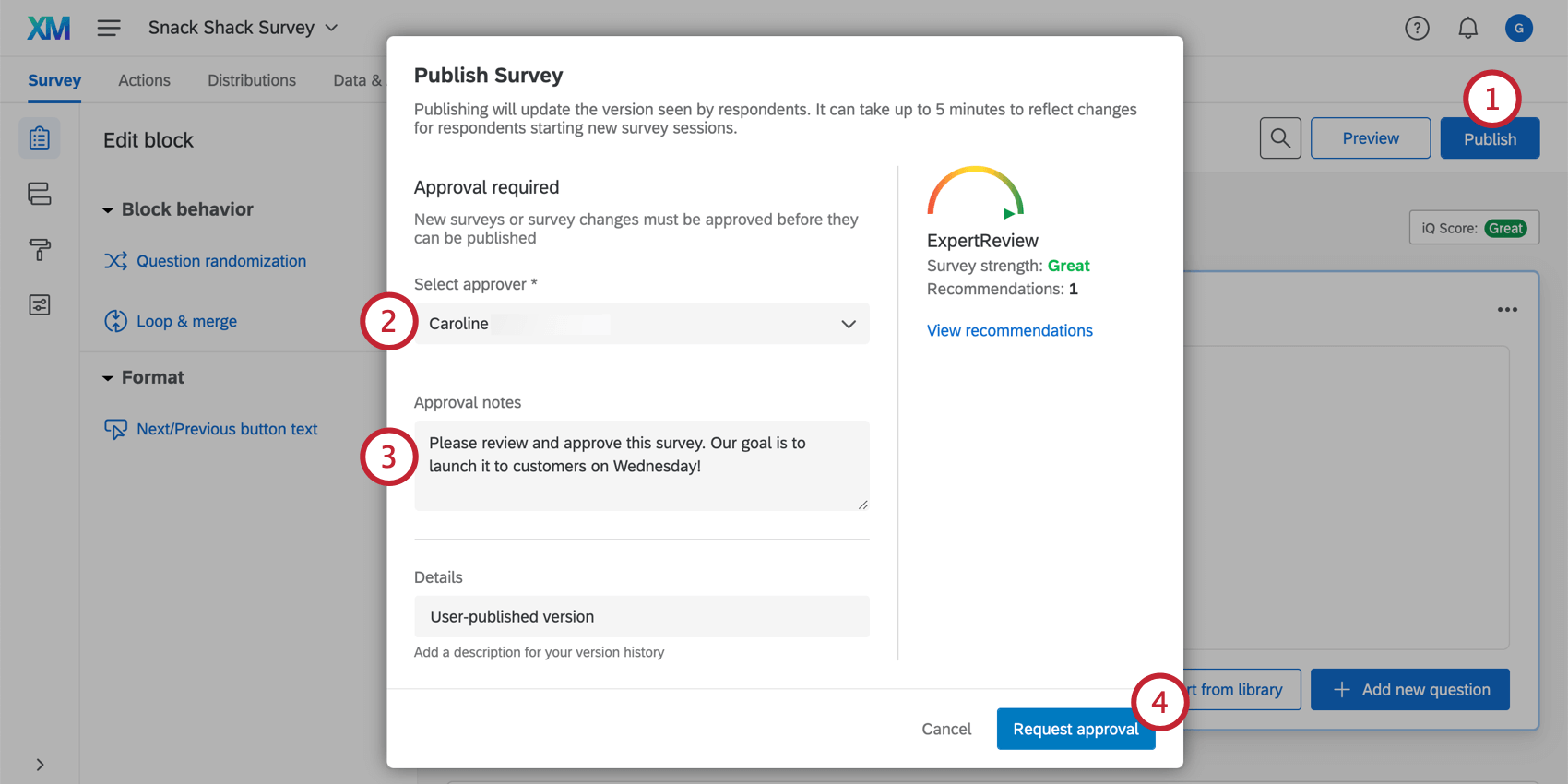The height and width of the screenshot is (784, 1568).
Task: Collapse the Format section
Action: (x=108, y=378)
